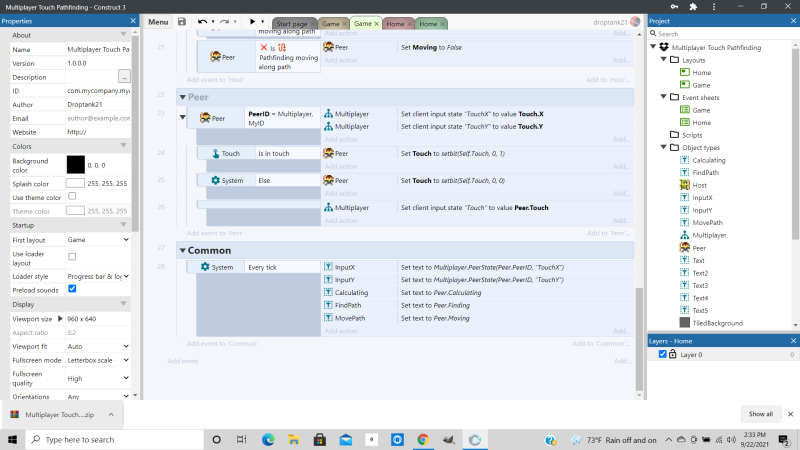
Task: Pick the black Background color swatch
Action: click(76, 165)
